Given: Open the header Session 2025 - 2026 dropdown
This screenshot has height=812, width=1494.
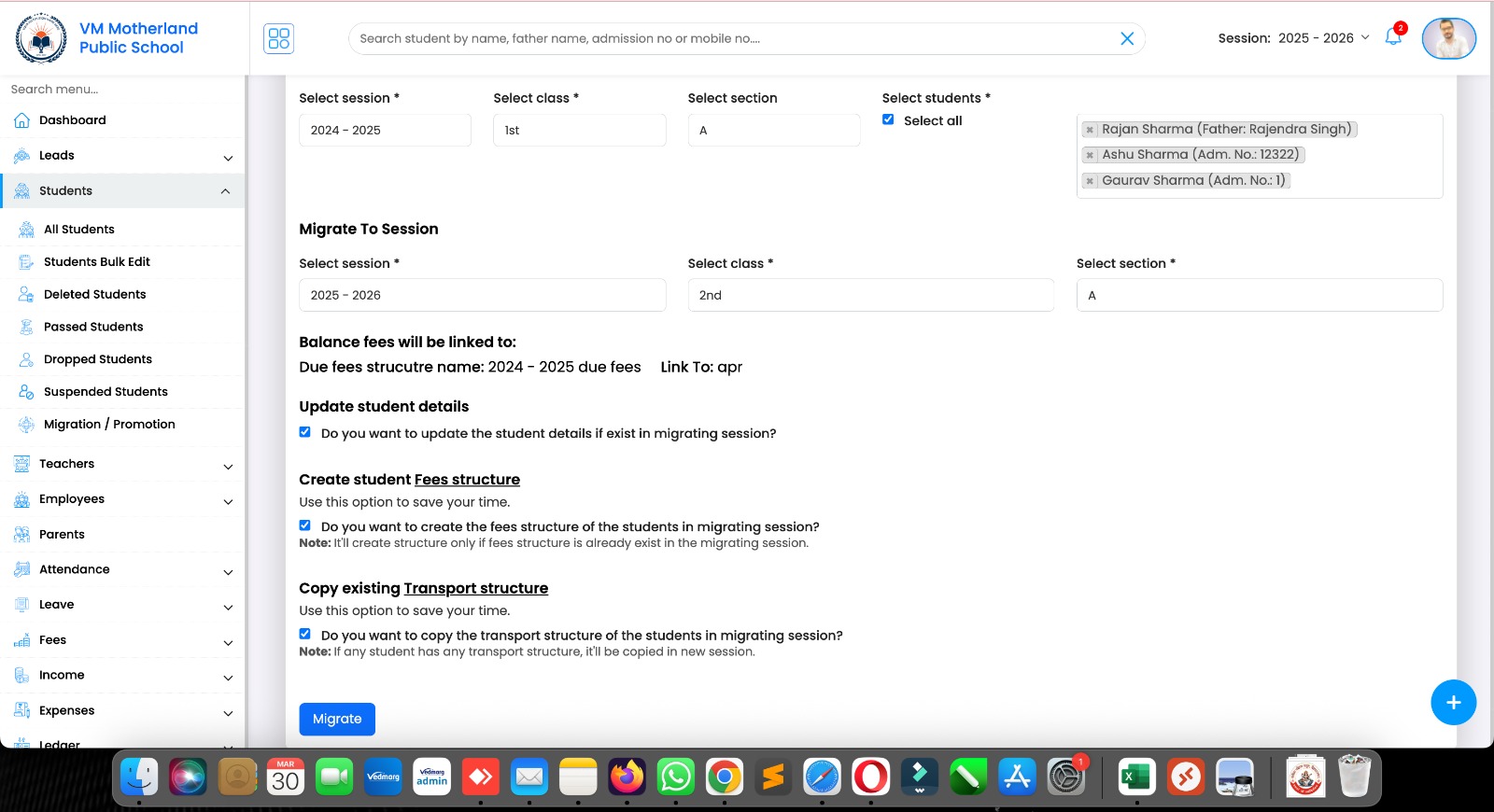Looking at the screenshot, I should tap(1323, 38).
